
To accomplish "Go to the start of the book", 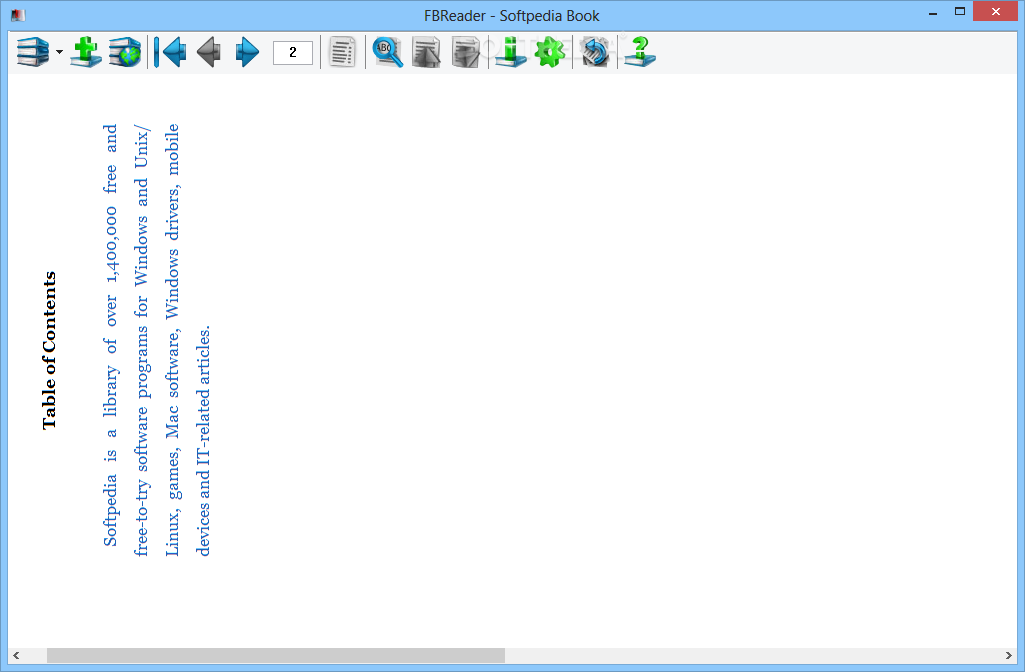I will pos(170,52).
